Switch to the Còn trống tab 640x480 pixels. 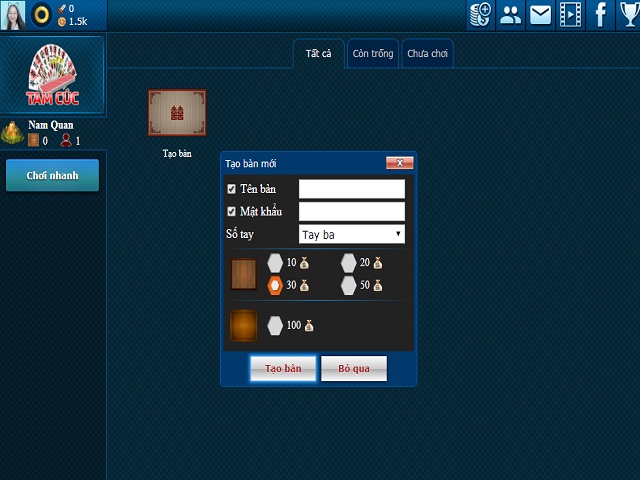[x=372, y=54]
